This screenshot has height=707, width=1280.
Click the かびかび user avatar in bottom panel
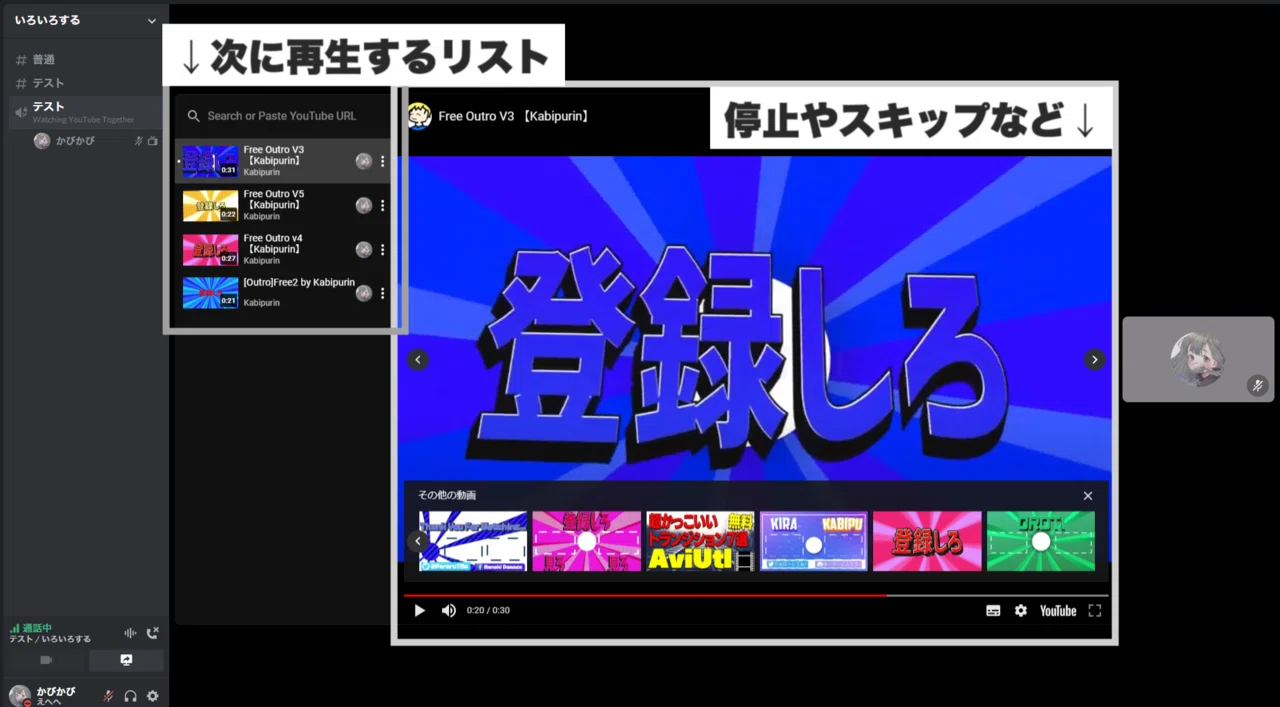pos(19,695)
